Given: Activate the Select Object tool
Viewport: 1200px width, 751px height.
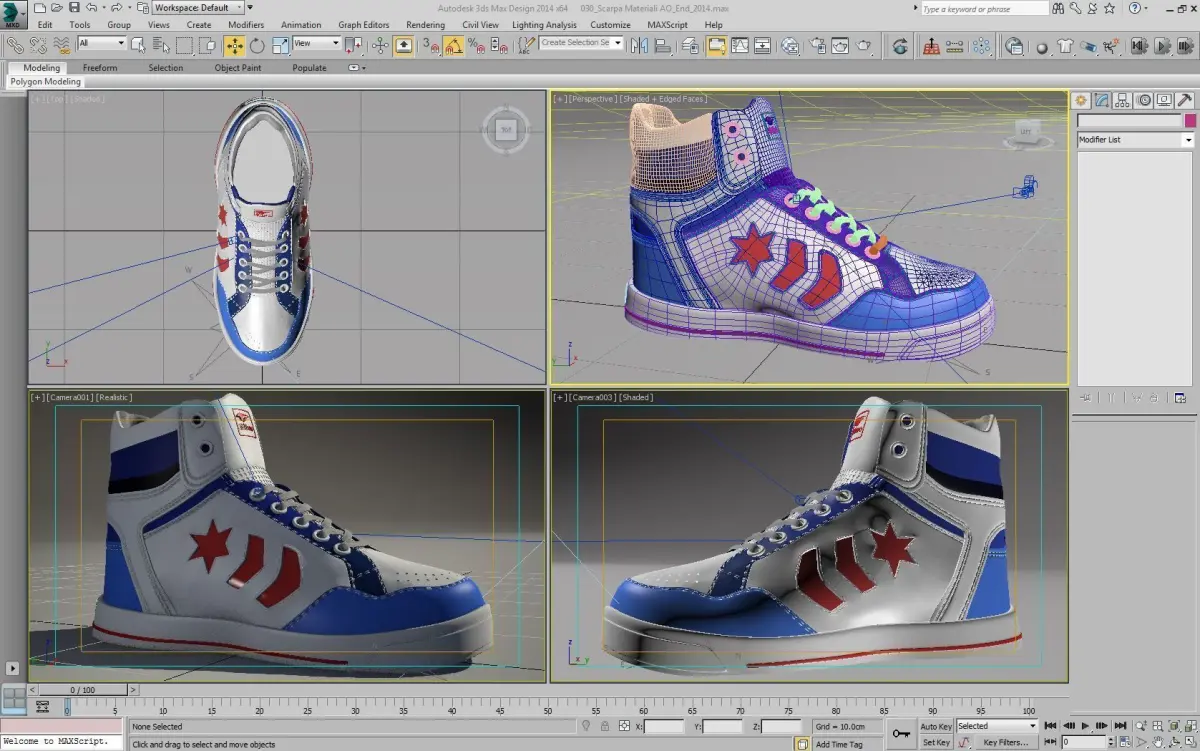Looking at the screenshot, I should [137, 45].
